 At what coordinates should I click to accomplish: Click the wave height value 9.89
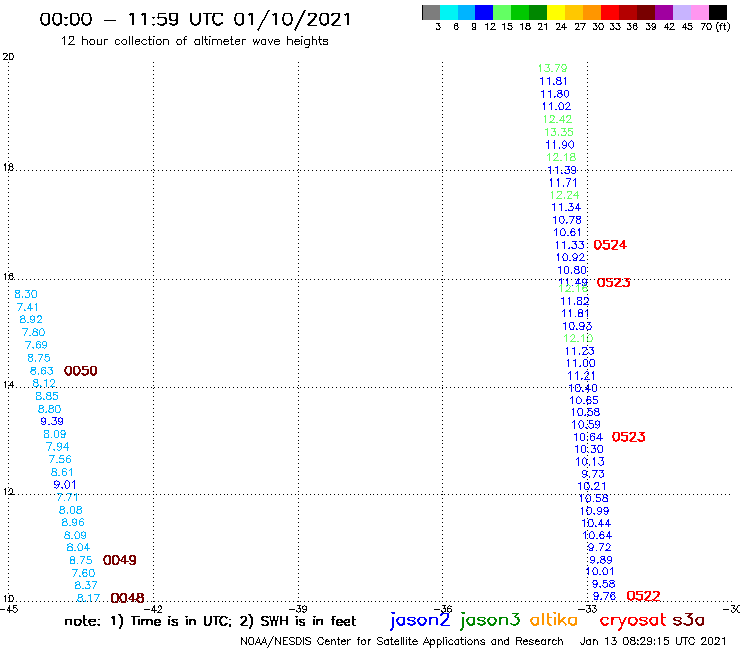click(x=601, y=560)
